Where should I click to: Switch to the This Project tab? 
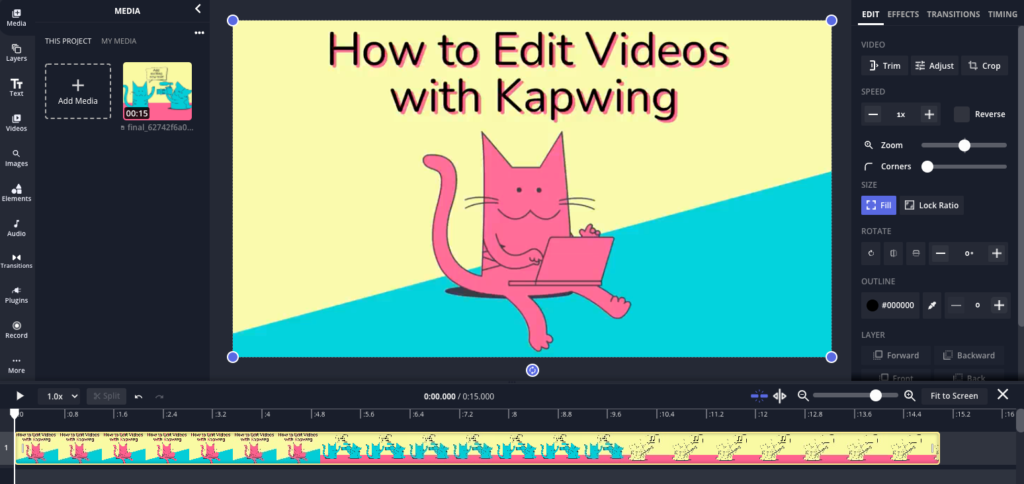coord(68,41)
